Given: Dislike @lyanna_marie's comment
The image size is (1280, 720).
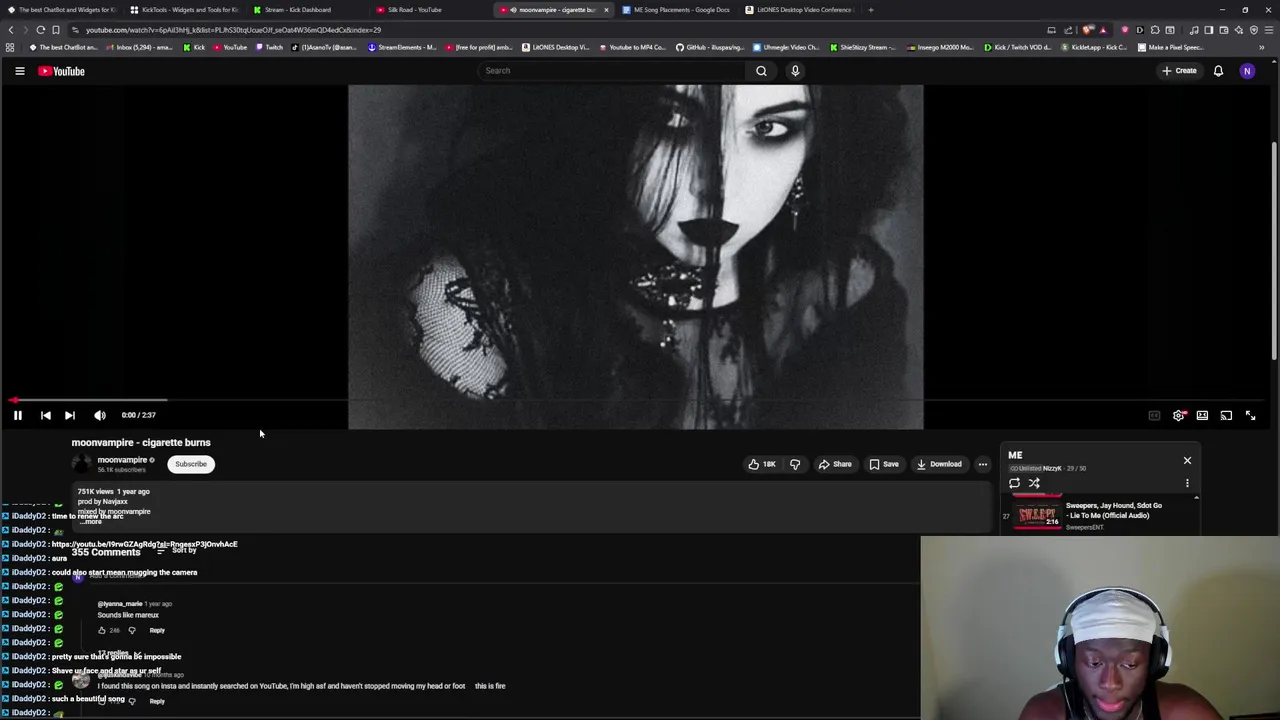Looking at the screenshot, I should pyautogui.click(x=132, y=630).
